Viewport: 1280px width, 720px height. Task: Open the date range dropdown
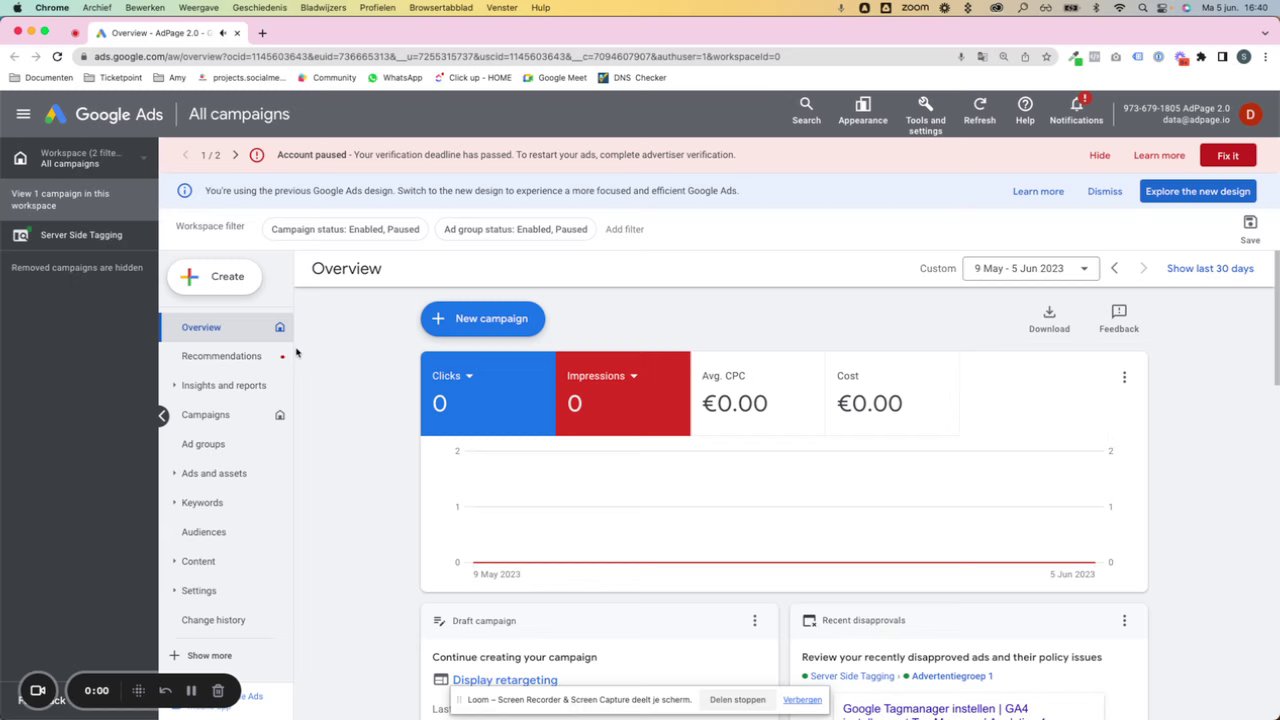pyautogui.click(x=1031, y=268)
